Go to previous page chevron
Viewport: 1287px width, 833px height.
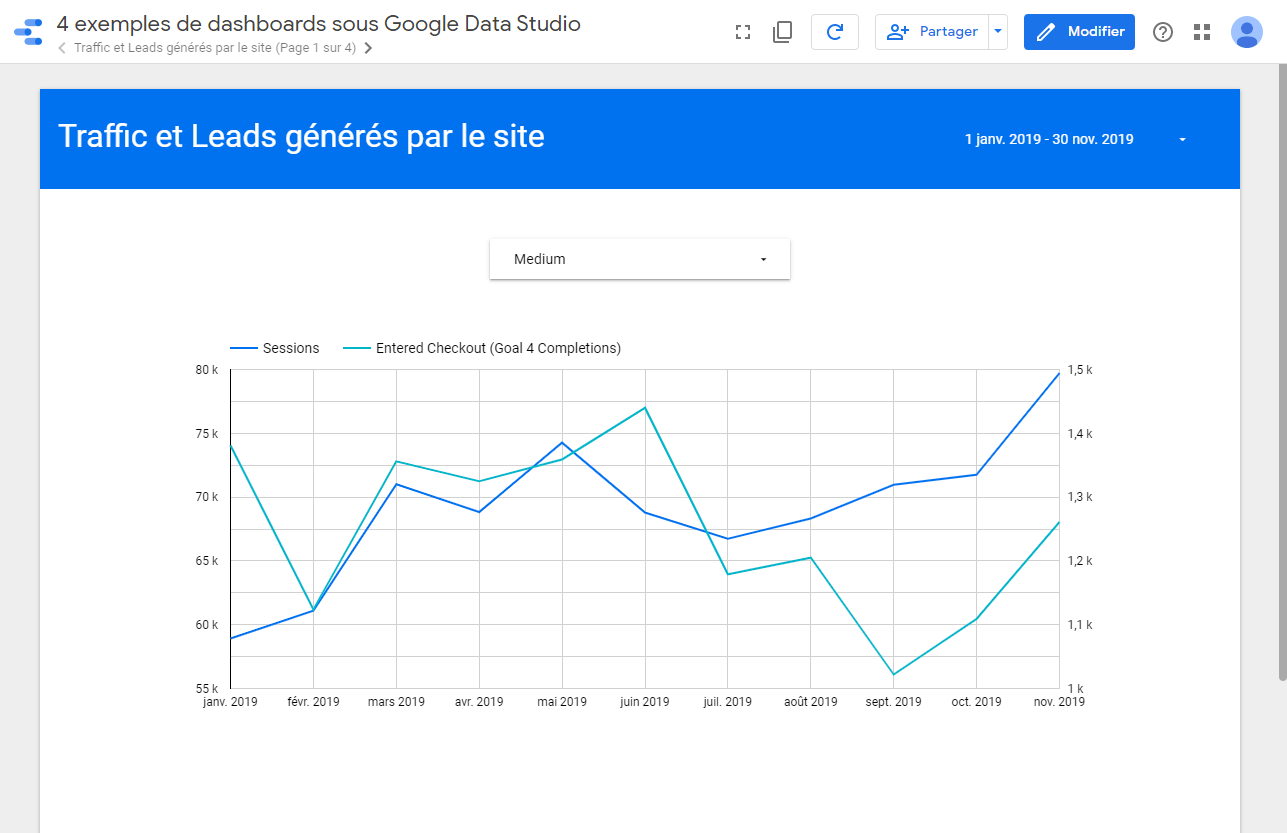pyautogui.click(x=63, y=48)
